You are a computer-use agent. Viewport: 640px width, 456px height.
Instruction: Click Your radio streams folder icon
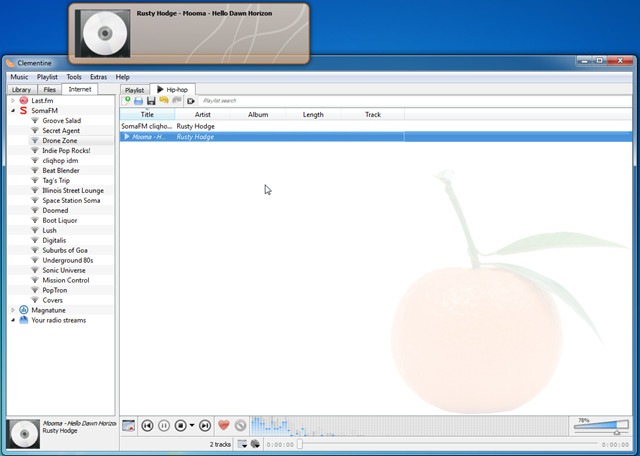(x=24, y=320)
